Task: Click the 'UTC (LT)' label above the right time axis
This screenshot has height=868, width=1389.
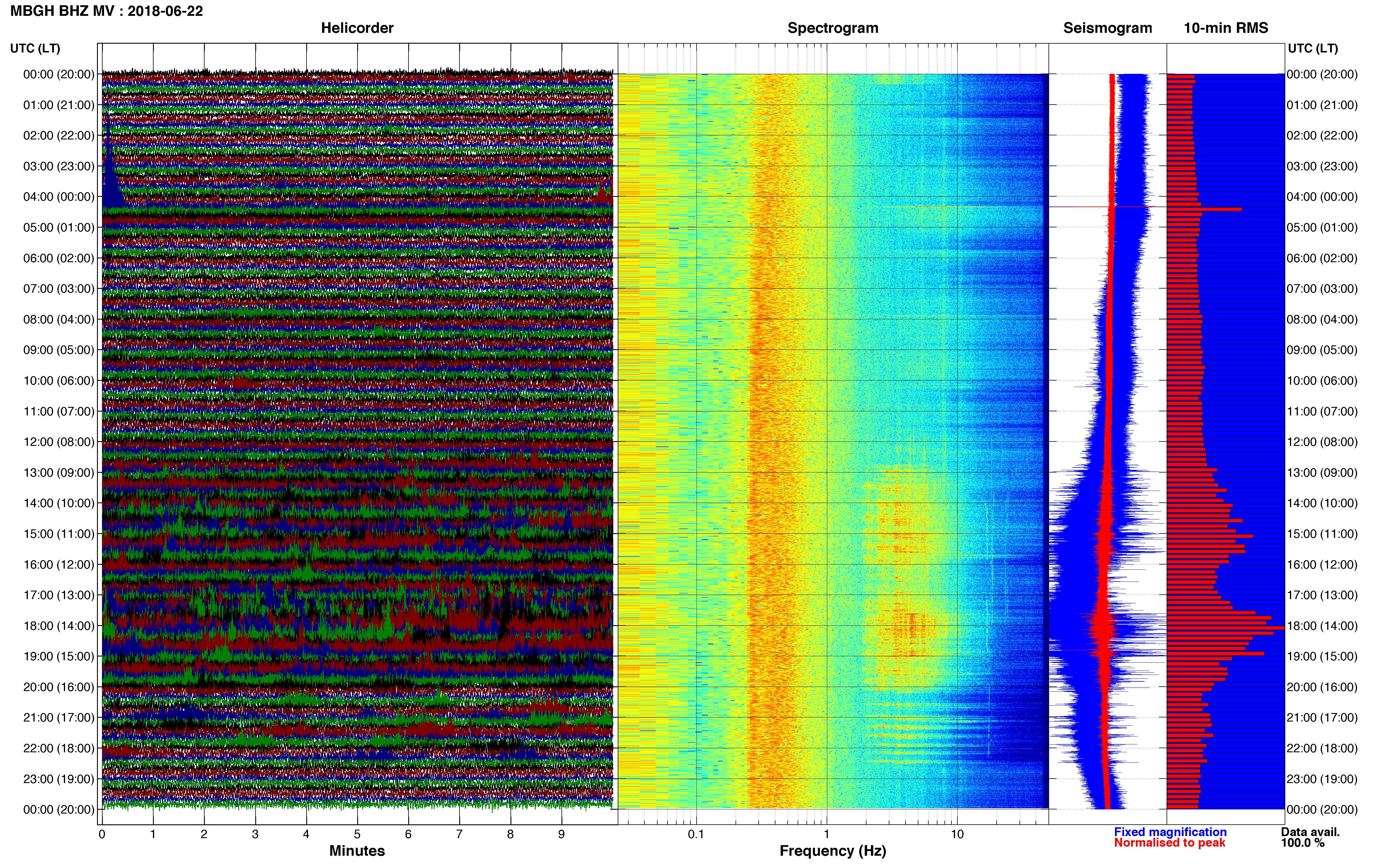Action: pos(1313,48)
